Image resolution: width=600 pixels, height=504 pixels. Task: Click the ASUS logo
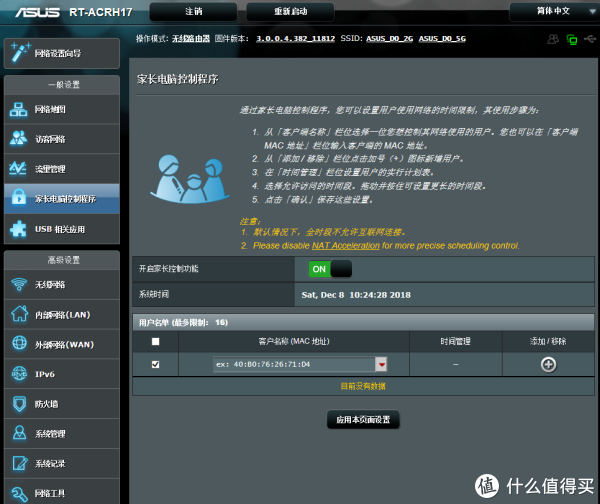(x=37, y=12)
